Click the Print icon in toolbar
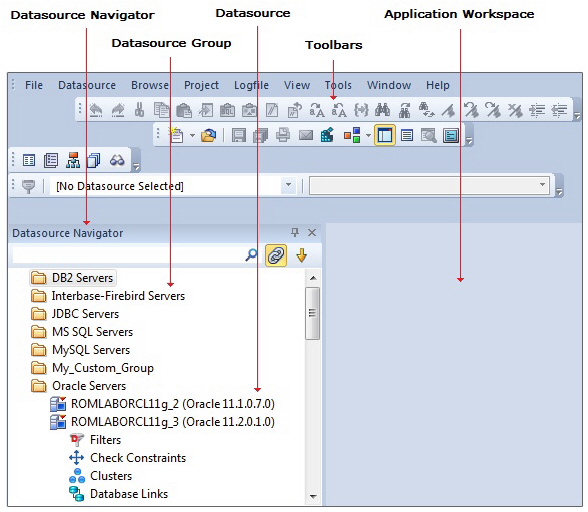This screenshot has height=512, width=588. tap(283, 135)
